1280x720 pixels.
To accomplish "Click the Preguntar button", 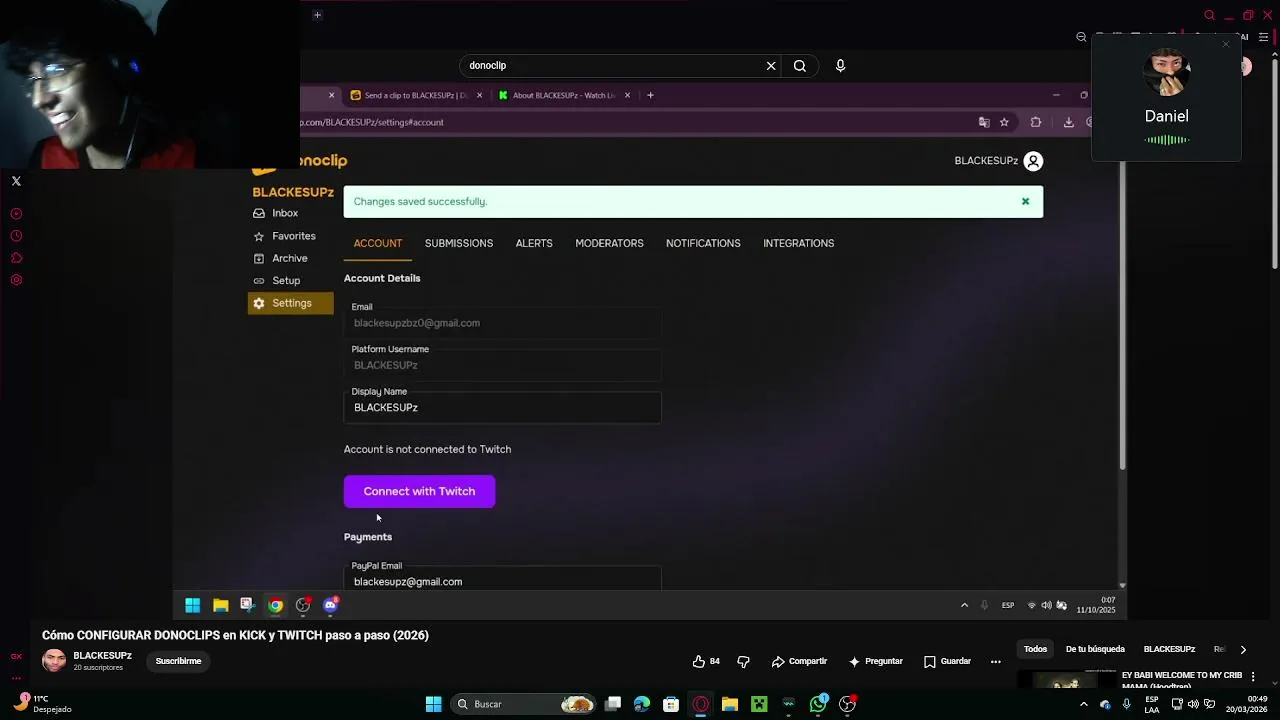I will 875,661.
